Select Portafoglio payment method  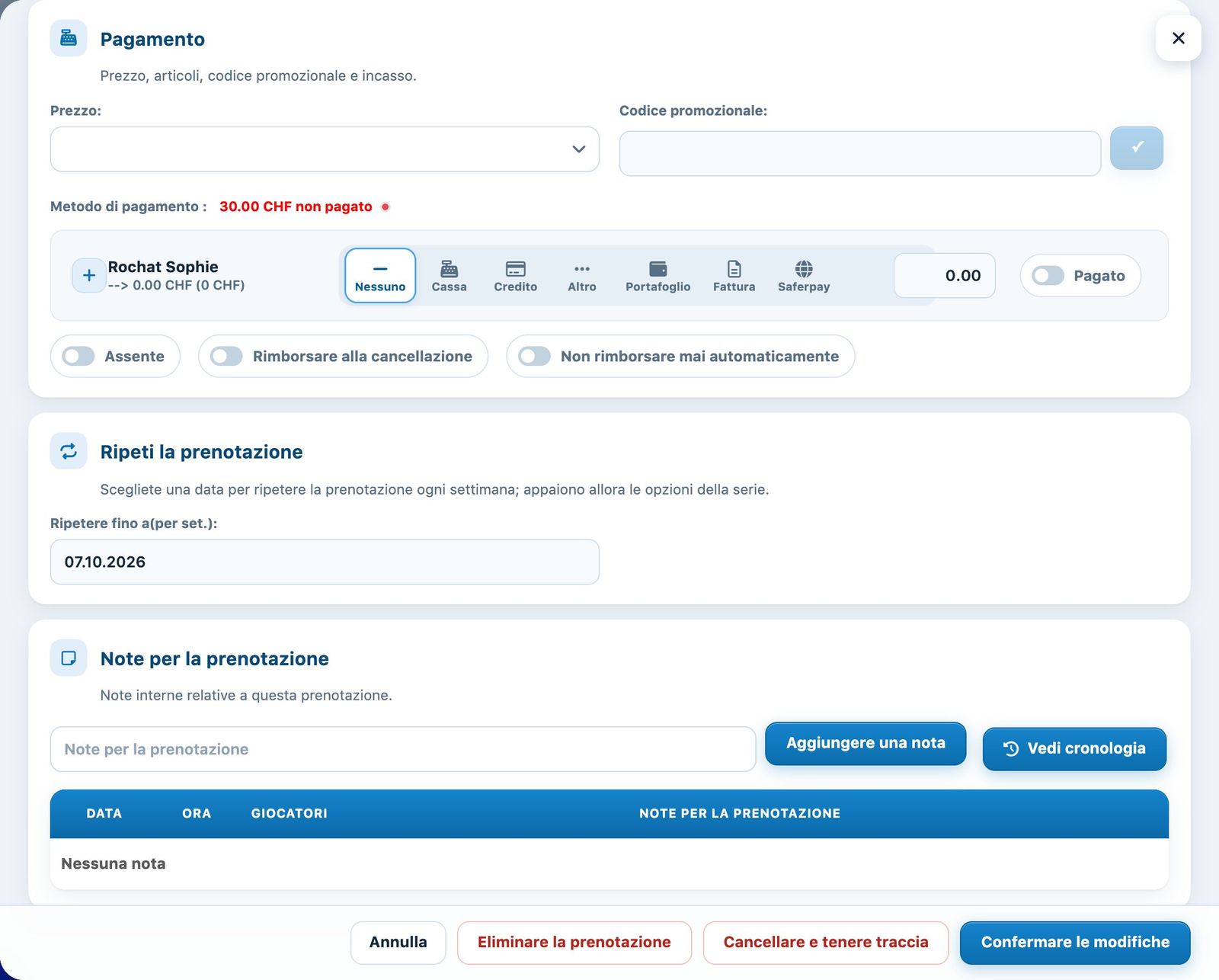657,275
